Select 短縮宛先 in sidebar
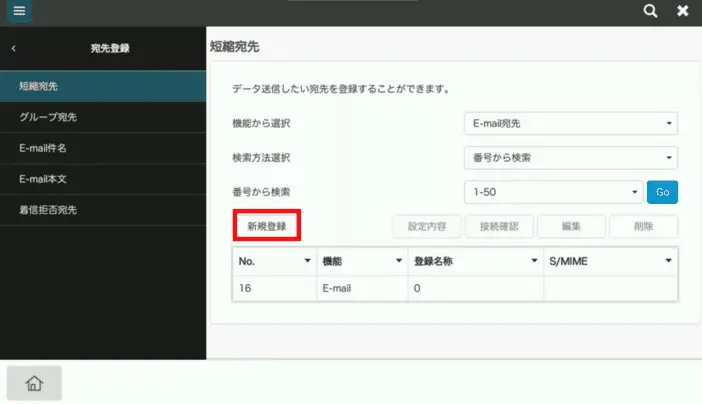 tap(103, 86)
